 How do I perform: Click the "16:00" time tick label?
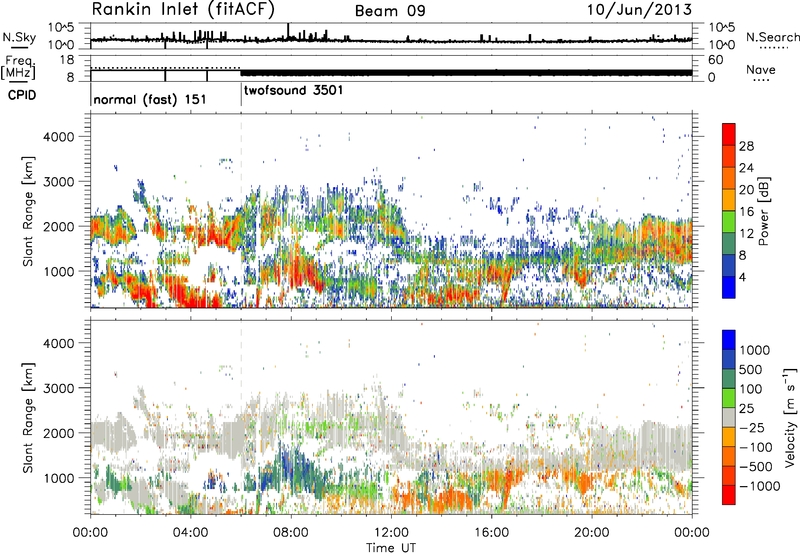click(491, 533)
